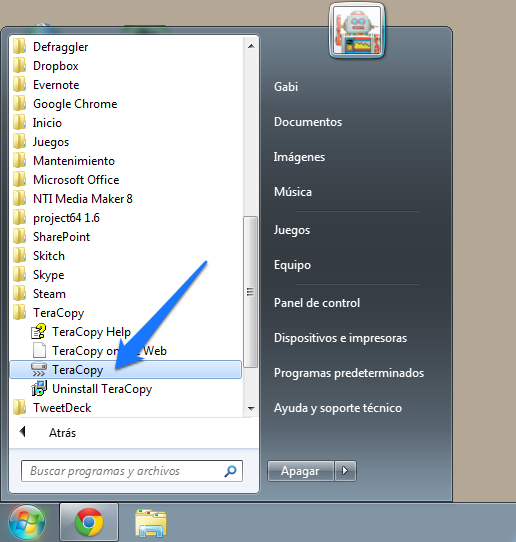Click the NTI Media Maker 8 folder icon

19,198
